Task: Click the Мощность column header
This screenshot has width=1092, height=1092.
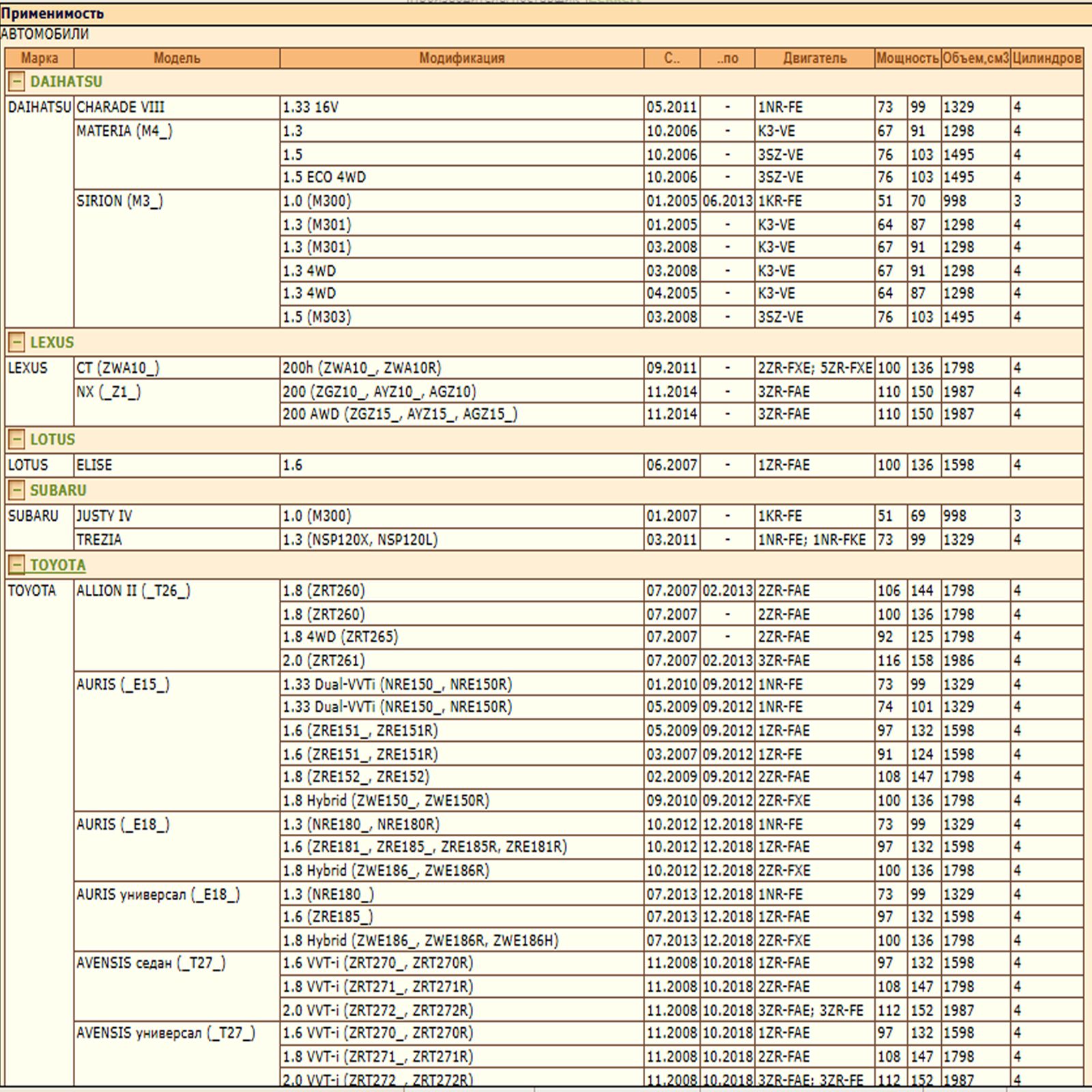Action: pyautogui.click(x=906, y=58)
